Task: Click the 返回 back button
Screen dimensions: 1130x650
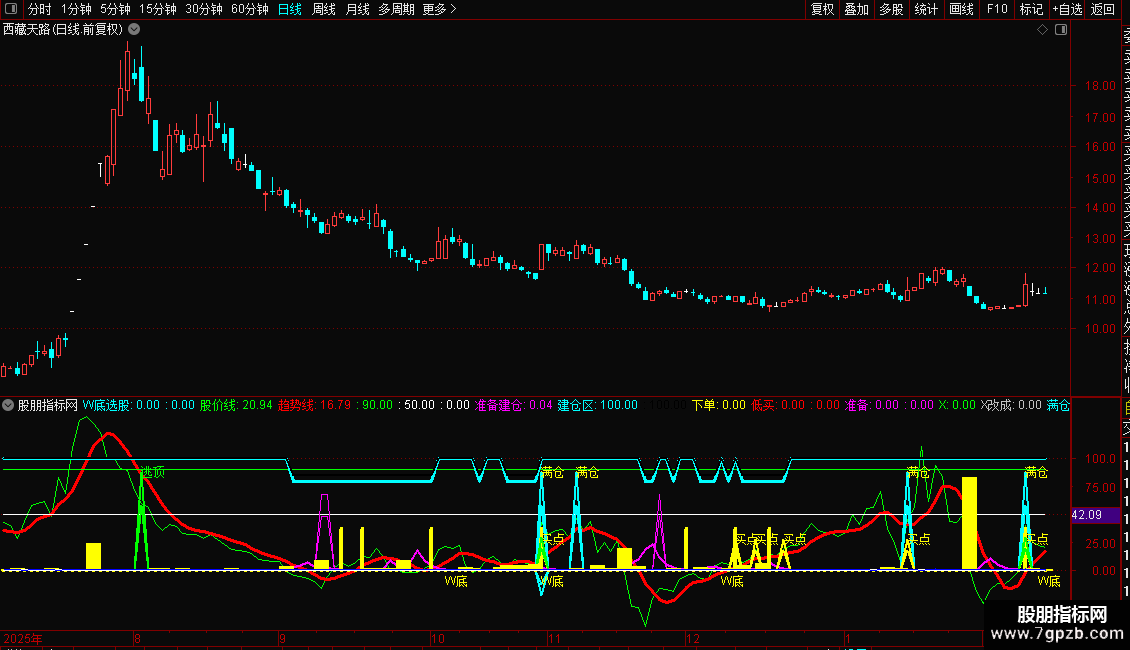Action: coord(1103,10)
